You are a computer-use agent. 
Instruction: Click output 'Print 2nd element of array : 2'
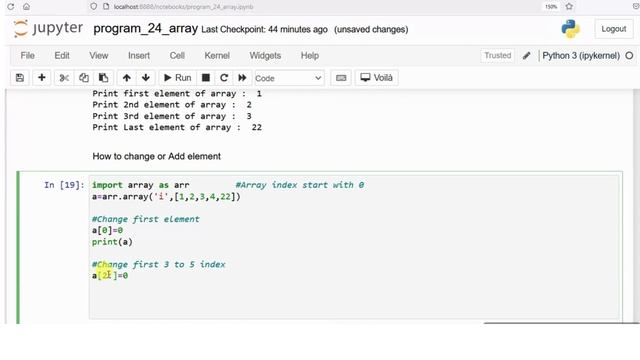[x=172, y=105]
